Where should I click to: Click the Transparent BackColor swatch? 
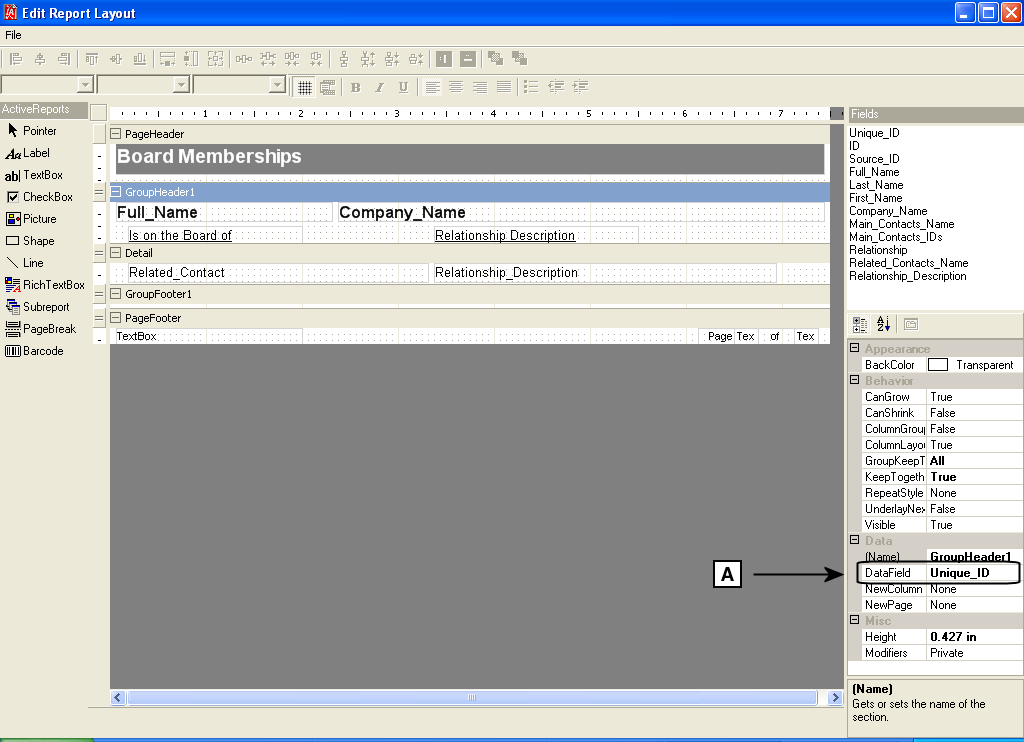pos(938,364)
